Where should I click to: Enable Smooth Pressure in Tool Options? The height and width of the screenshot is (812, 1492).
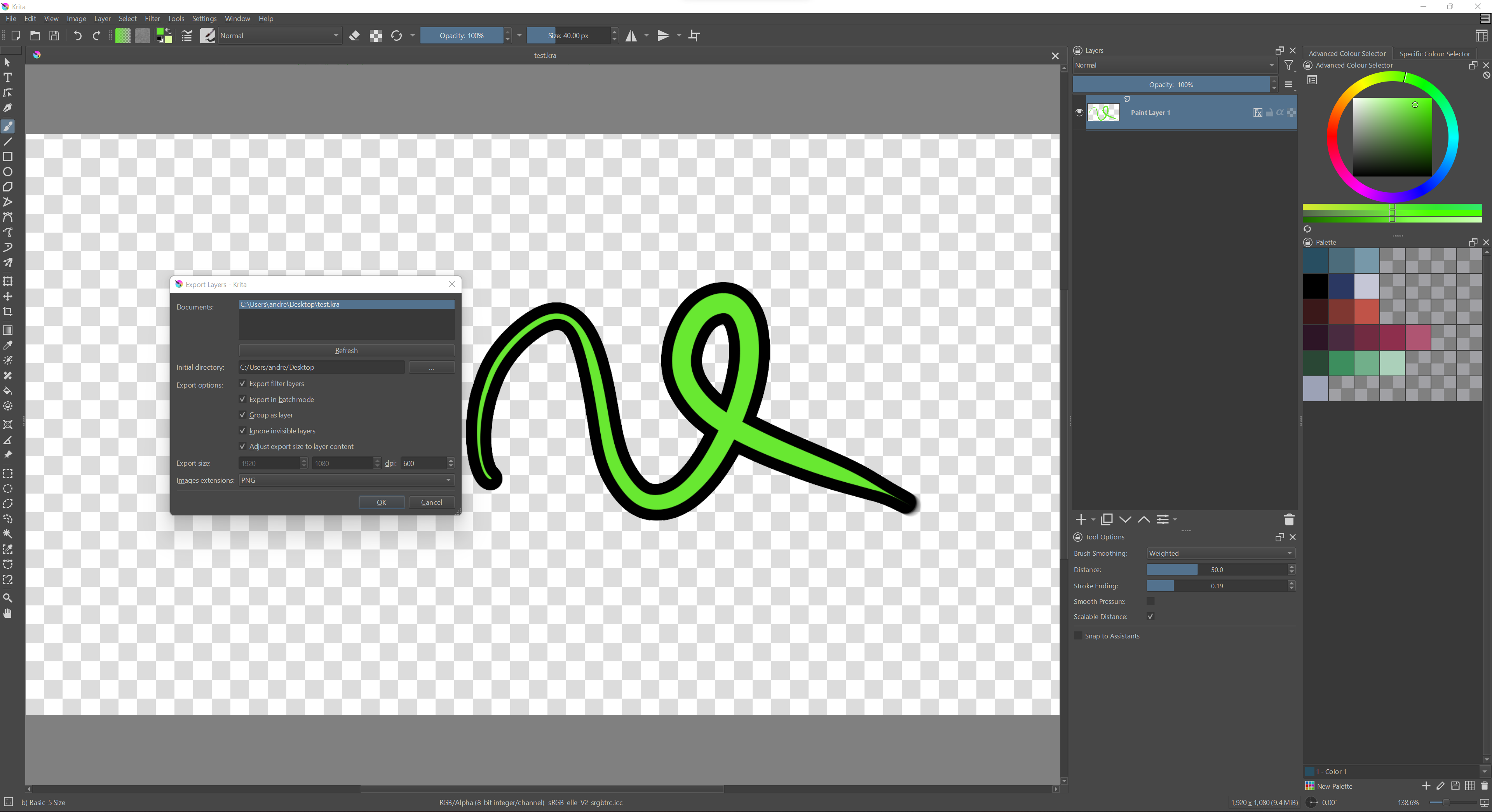1150,602
